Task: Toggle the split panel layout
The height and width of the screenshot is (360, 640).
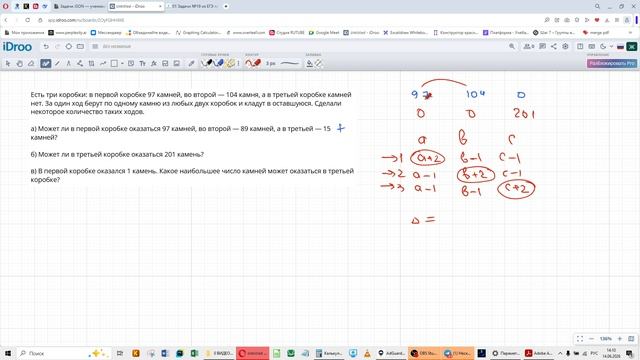Action: click(x=580, y=47)
